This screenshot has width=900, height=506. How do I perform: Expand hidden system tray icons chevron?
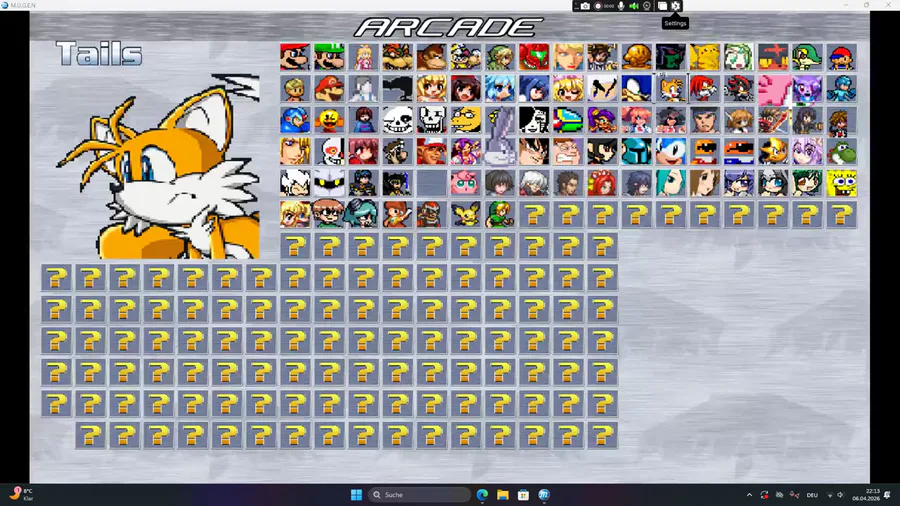click(749, 495)
